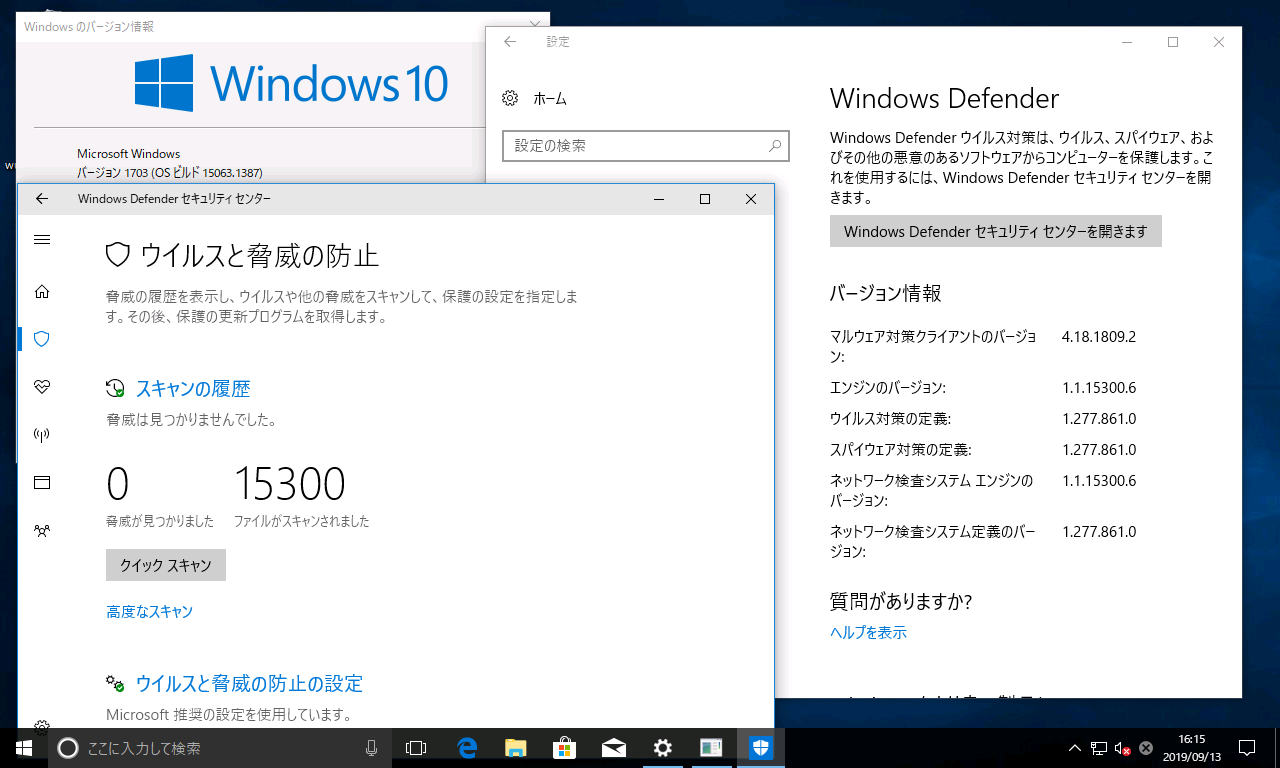The height and width of the screenshot is (768, 1280).
Task: Switch to winver window on taskbar
Action: 711,748
